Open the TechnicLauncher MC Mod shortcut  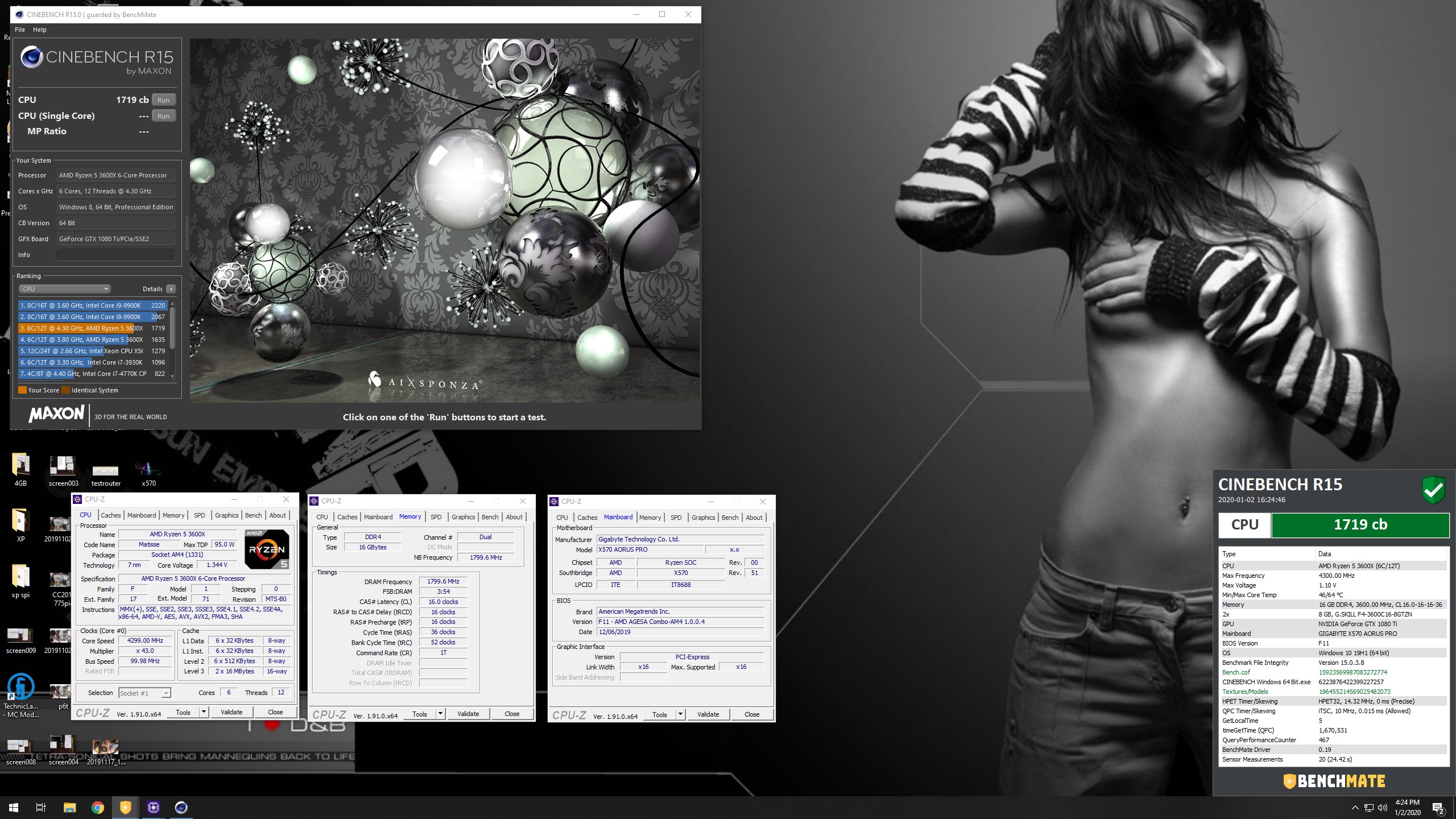point(21,695)
